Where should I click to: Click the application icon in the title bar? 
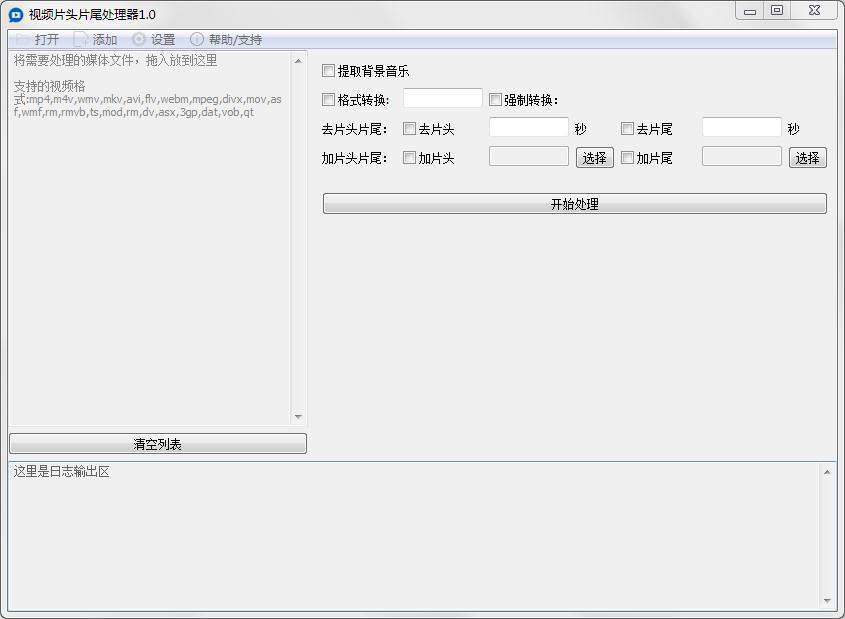coord(13,10)
